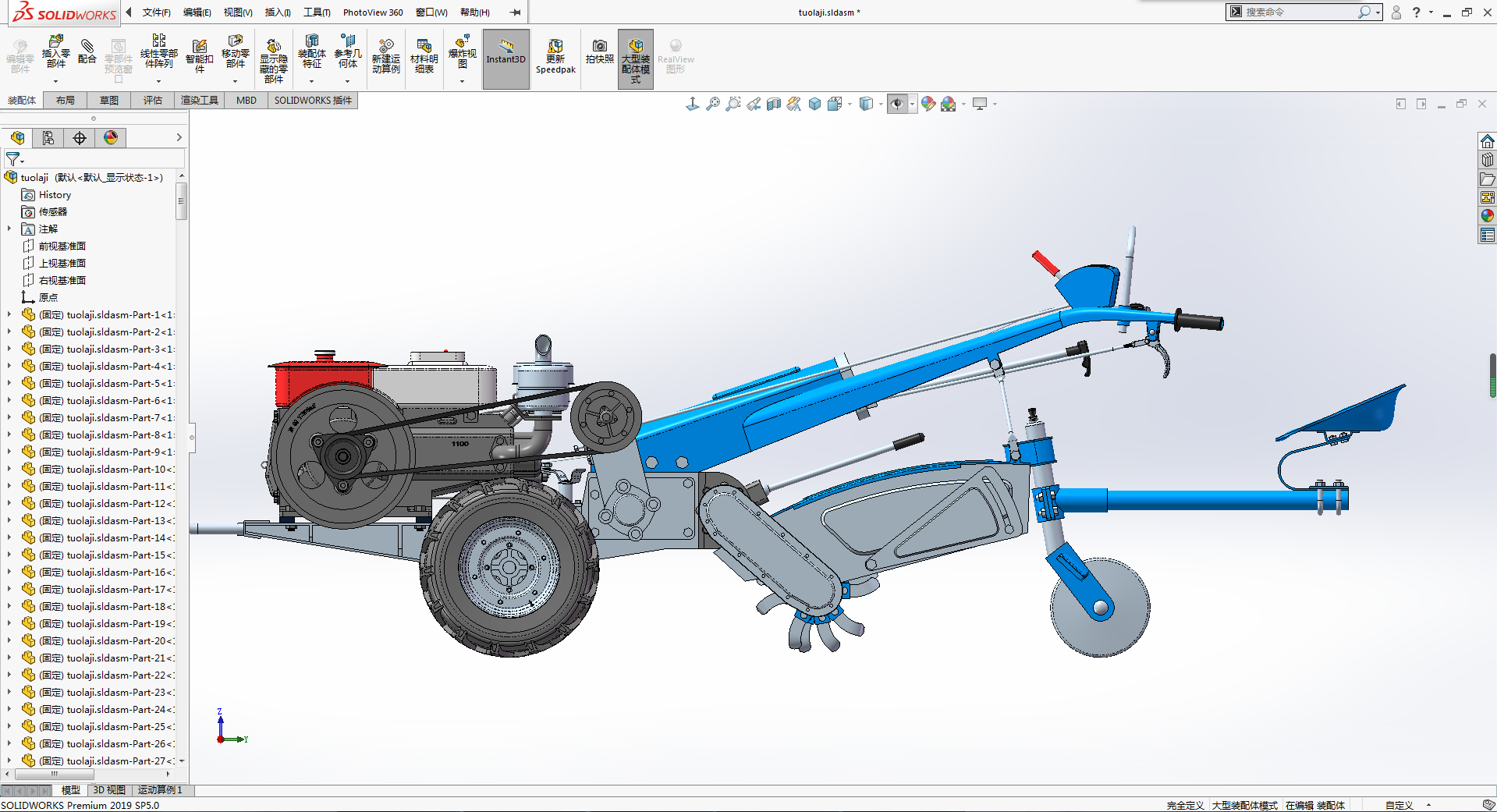Click the 配合 (Mate) paperclip tool
This screenshot has width=1497, height=812.
point(87,51)
